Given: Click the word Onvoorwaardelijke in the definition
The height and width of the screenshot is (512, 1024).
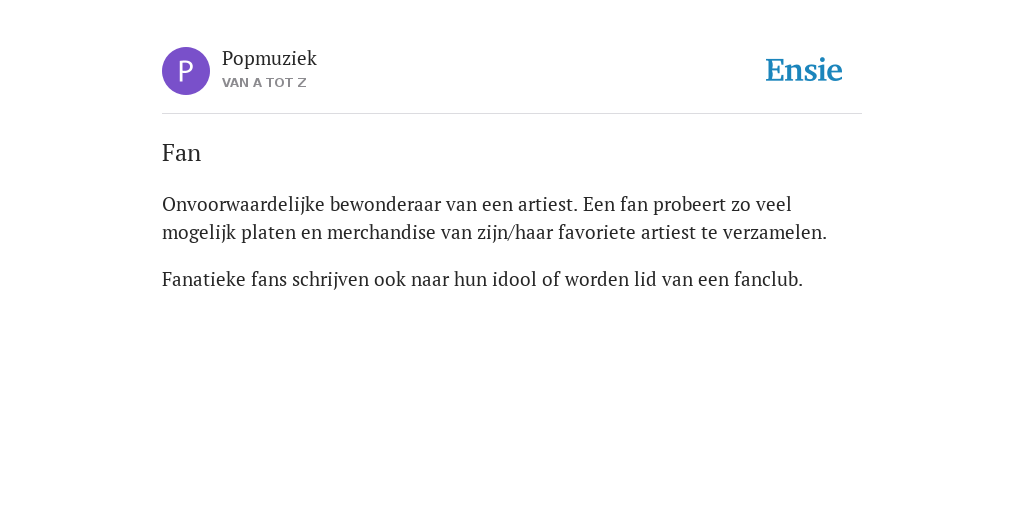Looking at the screenshot, I should coord(243,204).
